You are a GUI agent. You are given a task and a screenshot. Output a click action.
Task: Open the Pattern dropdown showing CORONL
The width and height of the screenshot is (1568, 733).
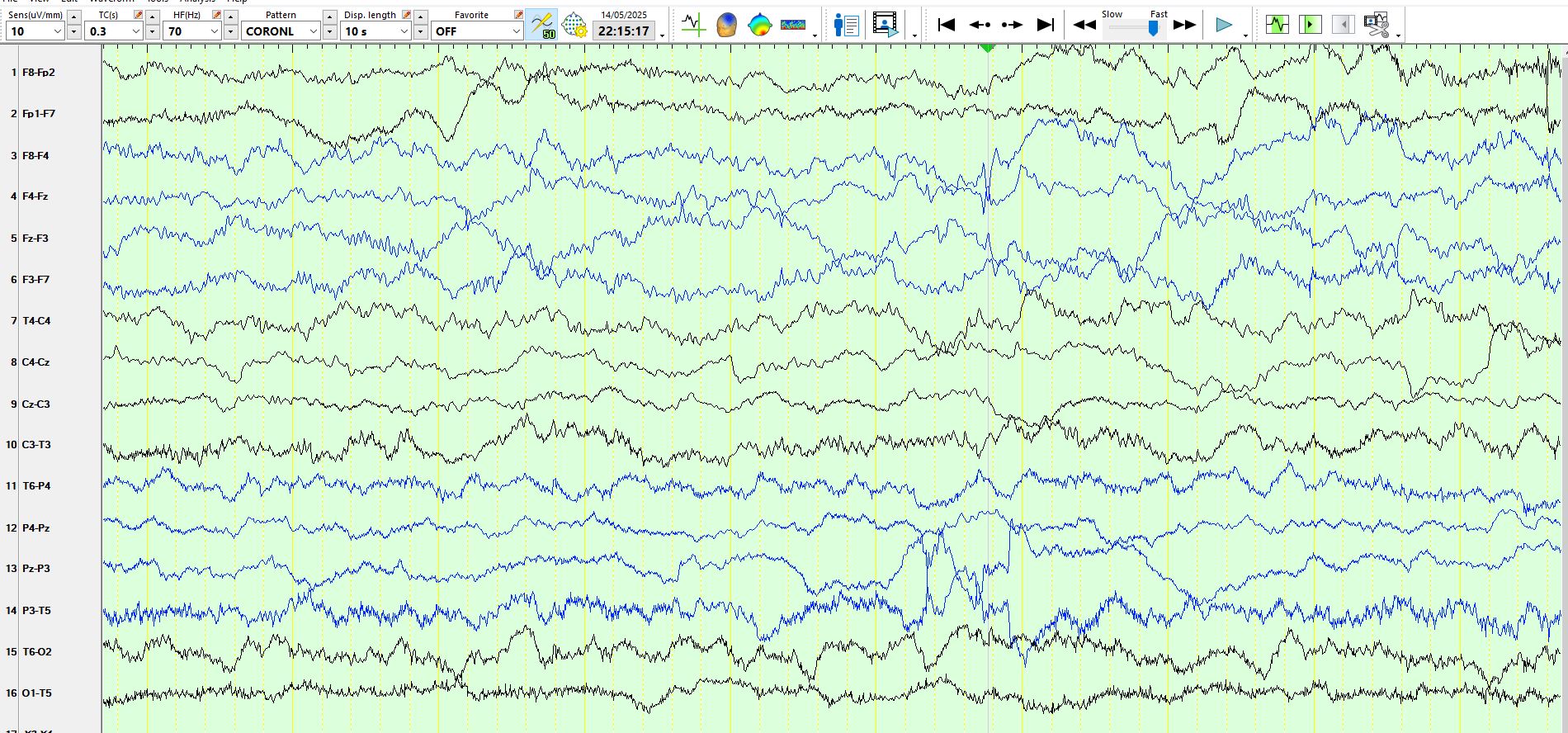[281, 31]
